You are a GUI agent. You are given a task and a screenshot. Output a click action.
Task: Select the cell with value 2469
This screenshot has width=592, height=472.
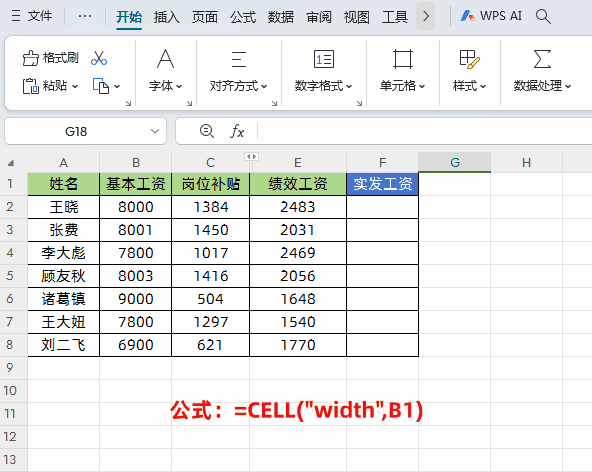[x=298, y=253]
